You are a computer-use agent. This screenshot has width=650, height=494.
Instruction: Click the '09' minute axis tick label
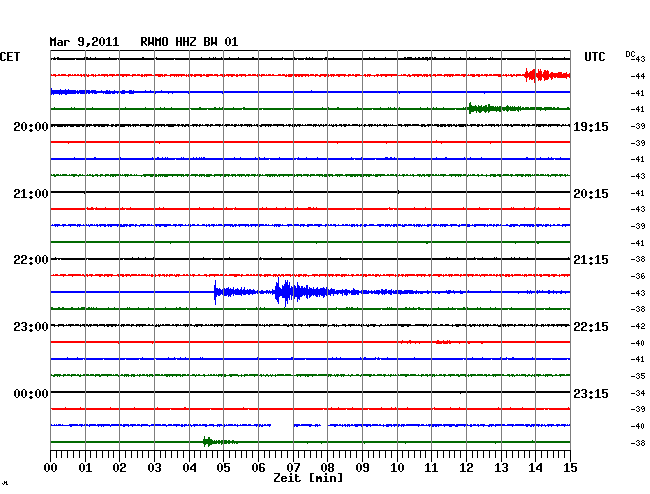(362, 468)
